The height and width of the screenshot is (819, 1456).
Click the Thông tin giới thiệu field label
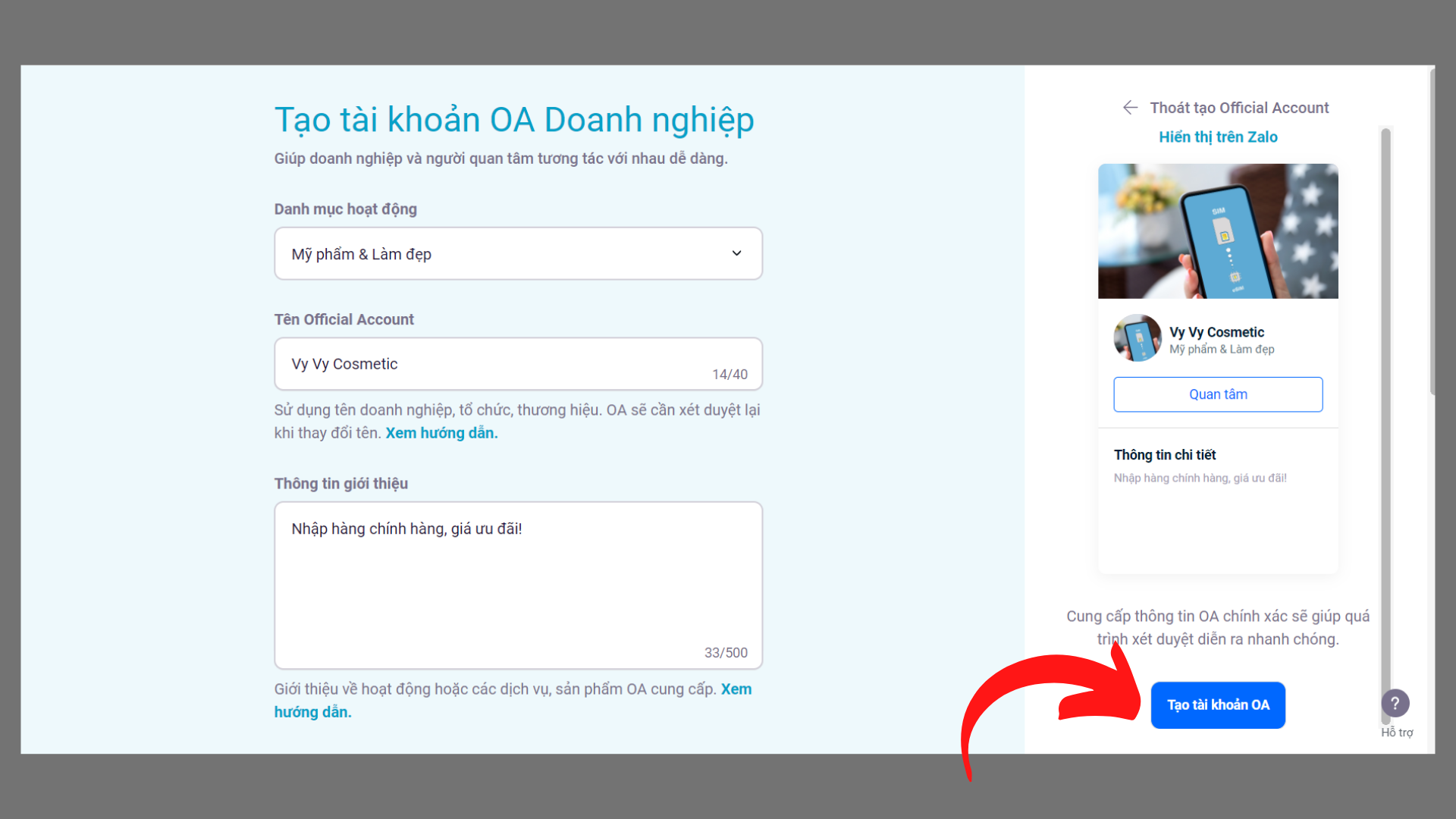(340, 484)
